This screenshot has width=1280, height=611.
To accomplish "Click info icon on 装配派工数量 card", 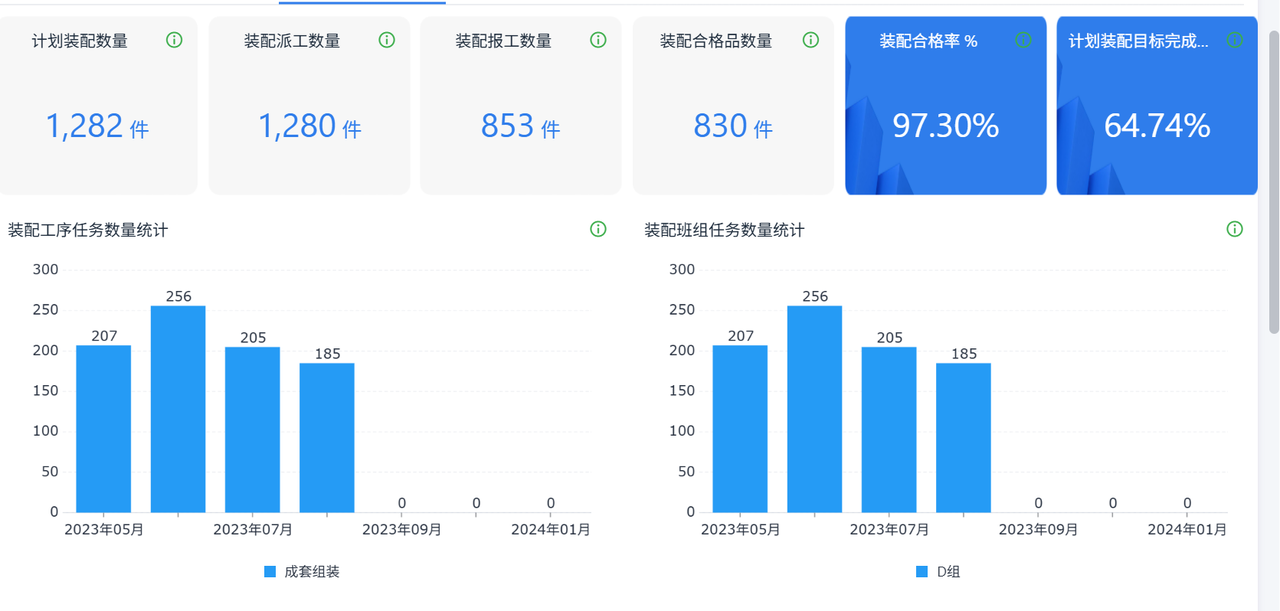I will point(387,40).
